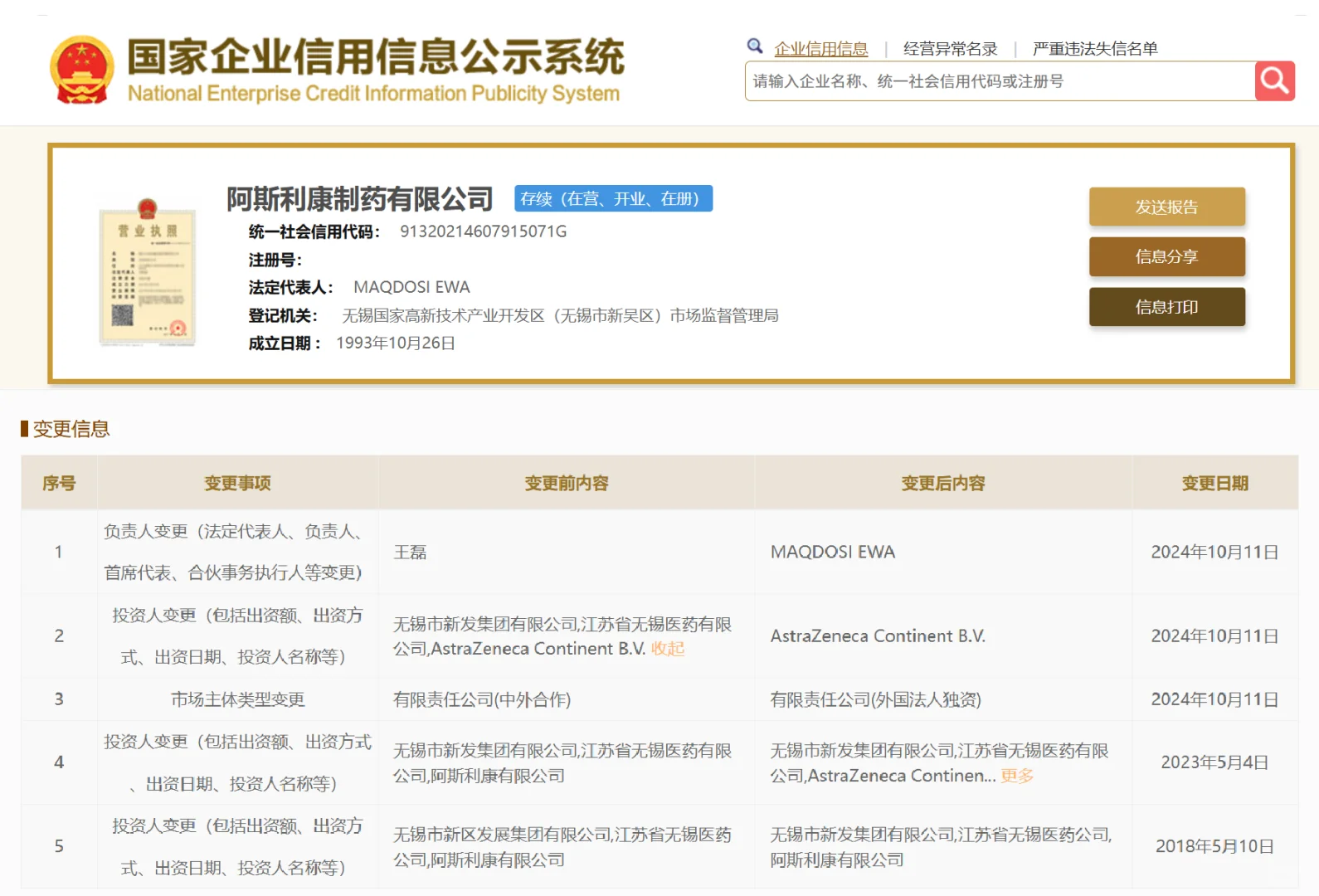The image size is (1319, 896).
Task: Click the 存续（在营、开业、在册）status badge
Action: [x=613, y=198]
